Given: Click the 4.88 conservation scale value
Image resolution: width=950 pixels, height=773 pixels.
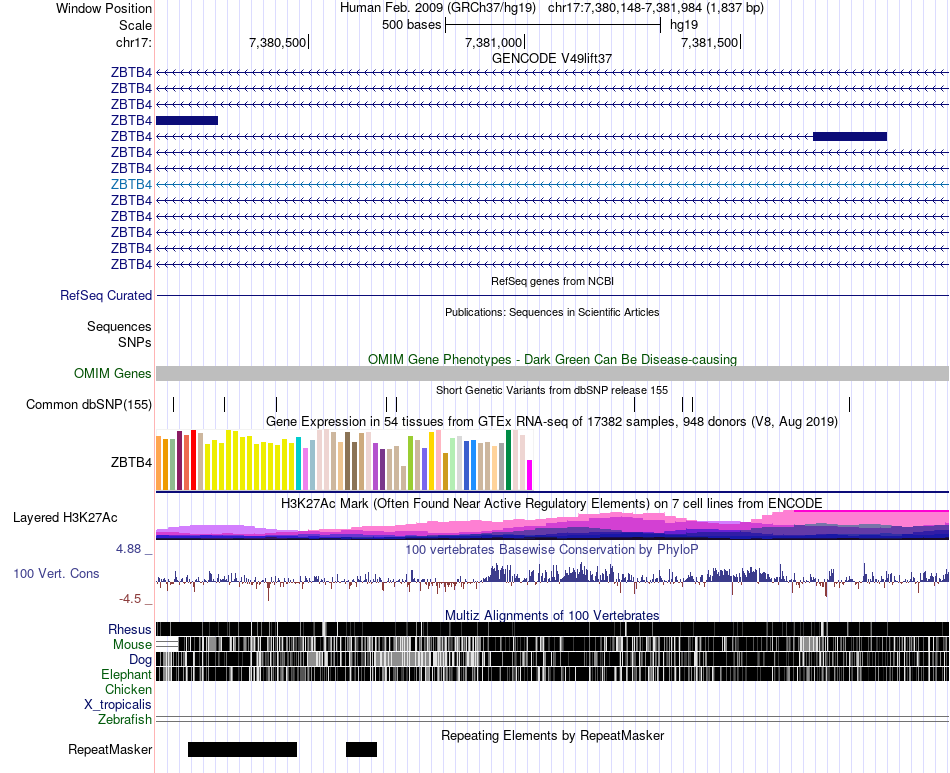Looking at the screenshot, I should (128, 549).
